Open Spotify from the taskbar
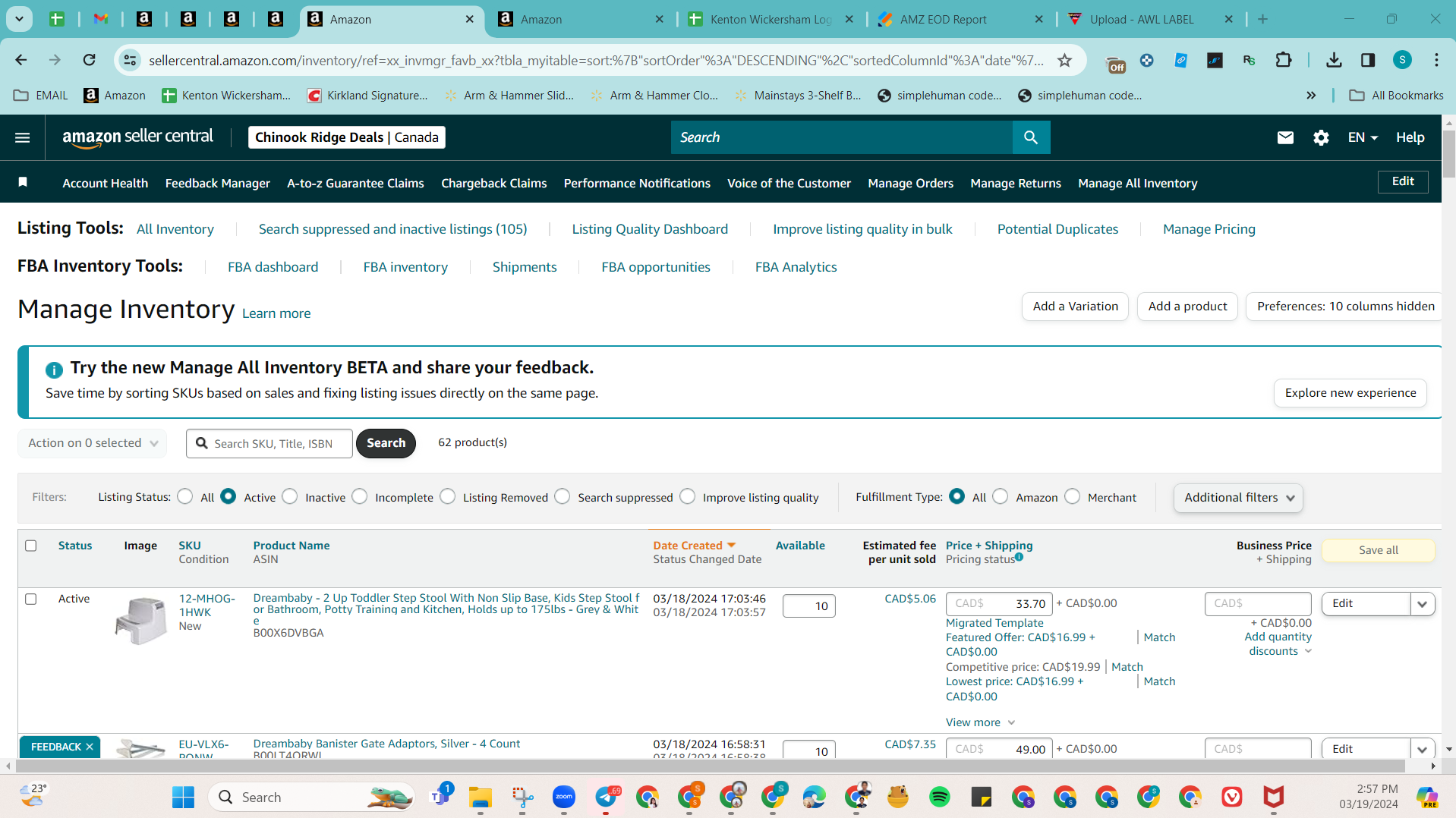1456x818 pixels. click(940, 797)
